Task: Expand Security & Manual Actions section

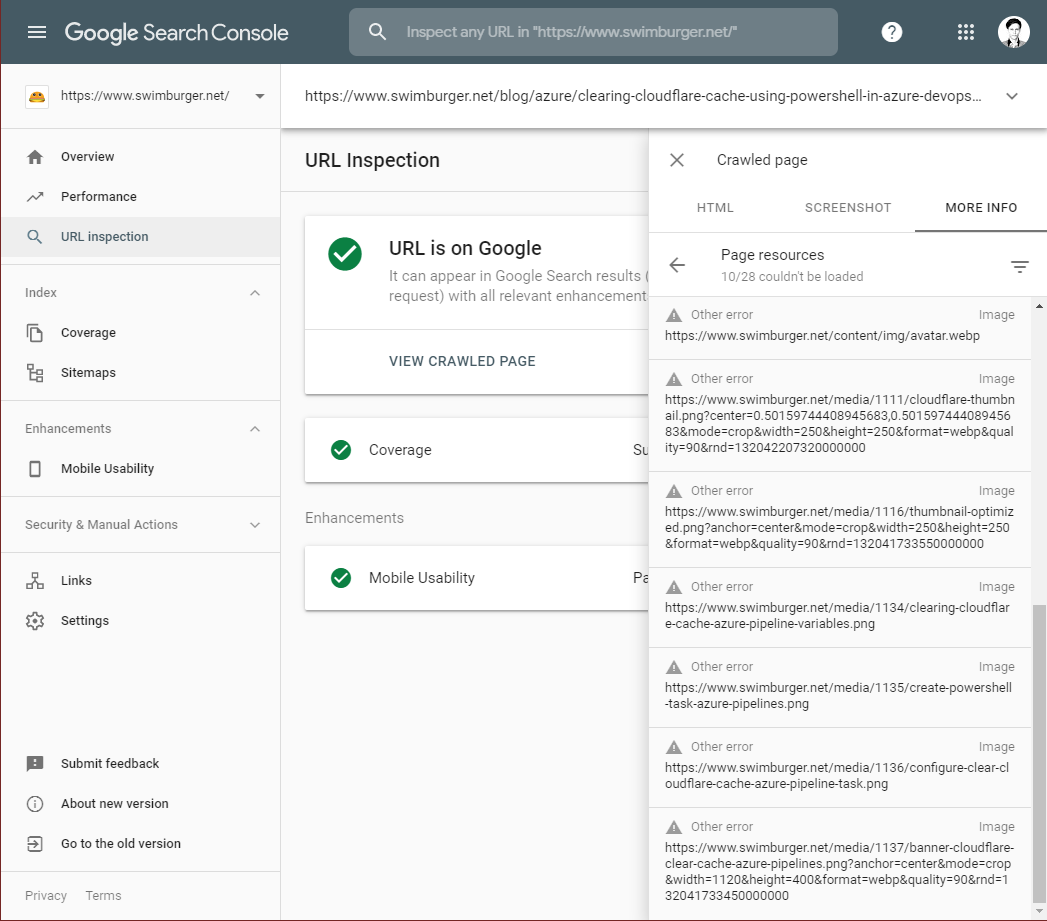Action: click(254, 525)
